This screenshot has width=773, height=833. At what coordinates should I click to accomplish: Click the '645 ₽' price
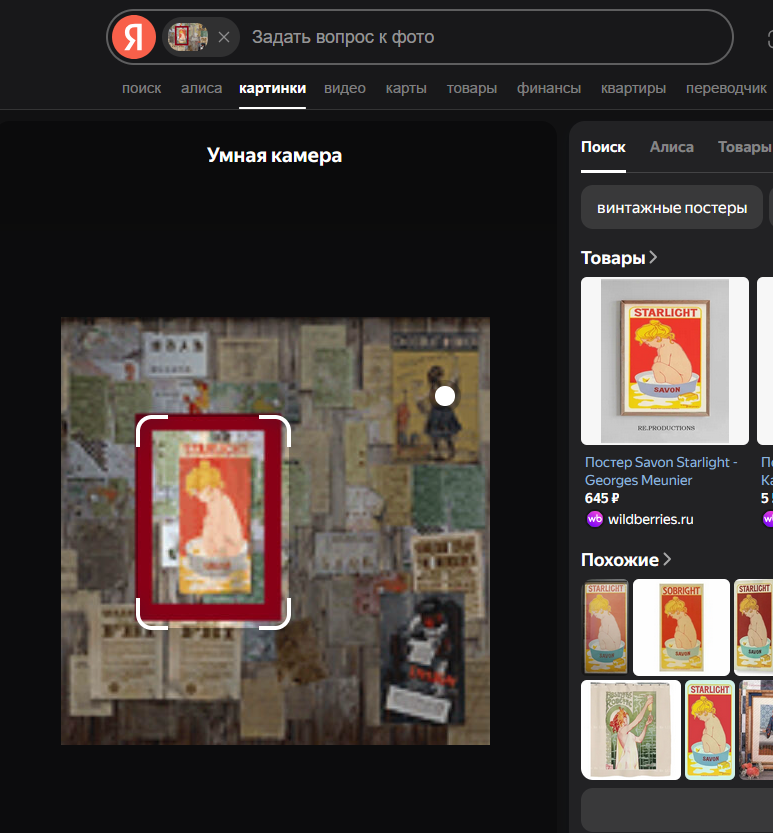pos(602,498)
